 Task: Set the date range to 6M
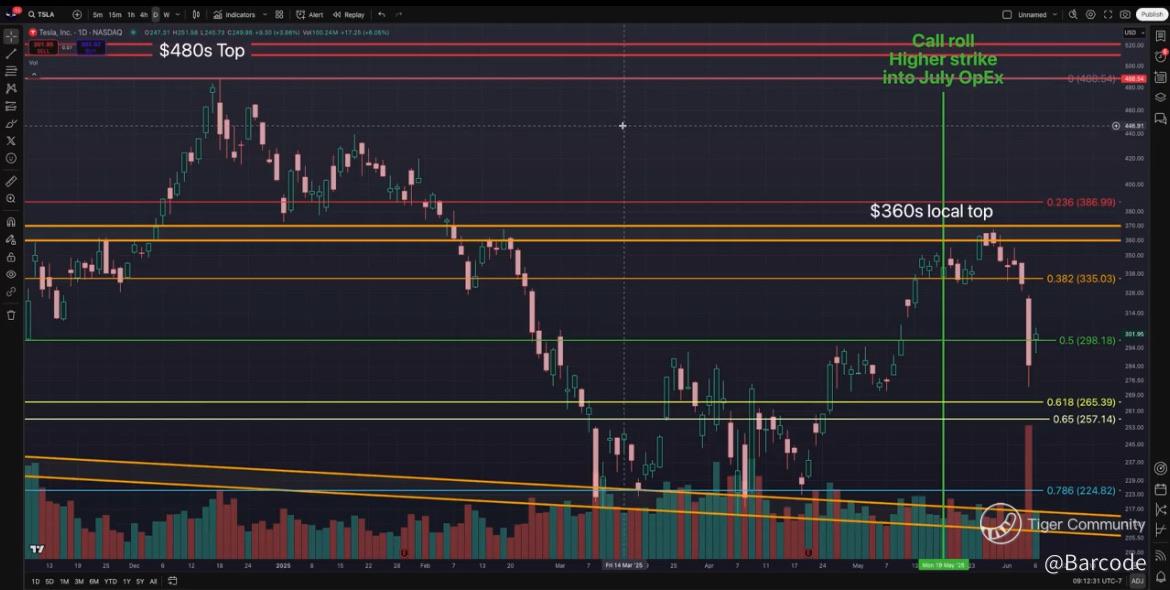pos(94,581)
